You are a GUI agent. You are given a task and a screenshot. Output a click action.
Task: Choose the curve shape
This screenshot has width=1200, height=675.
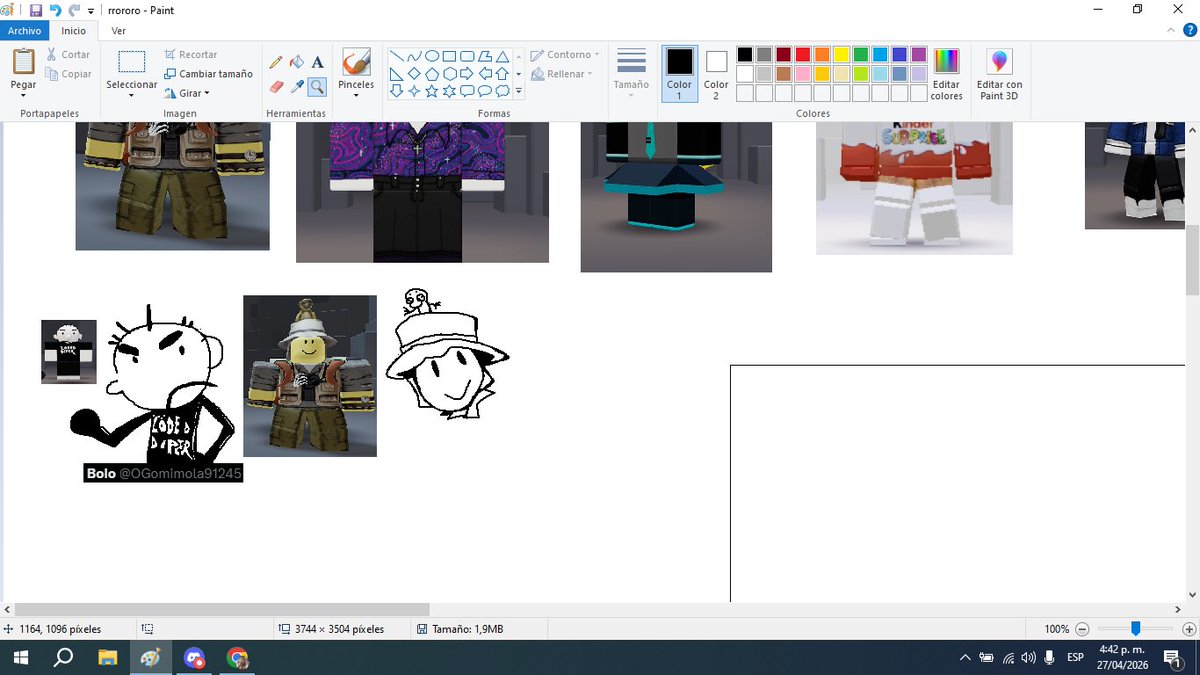414,56
